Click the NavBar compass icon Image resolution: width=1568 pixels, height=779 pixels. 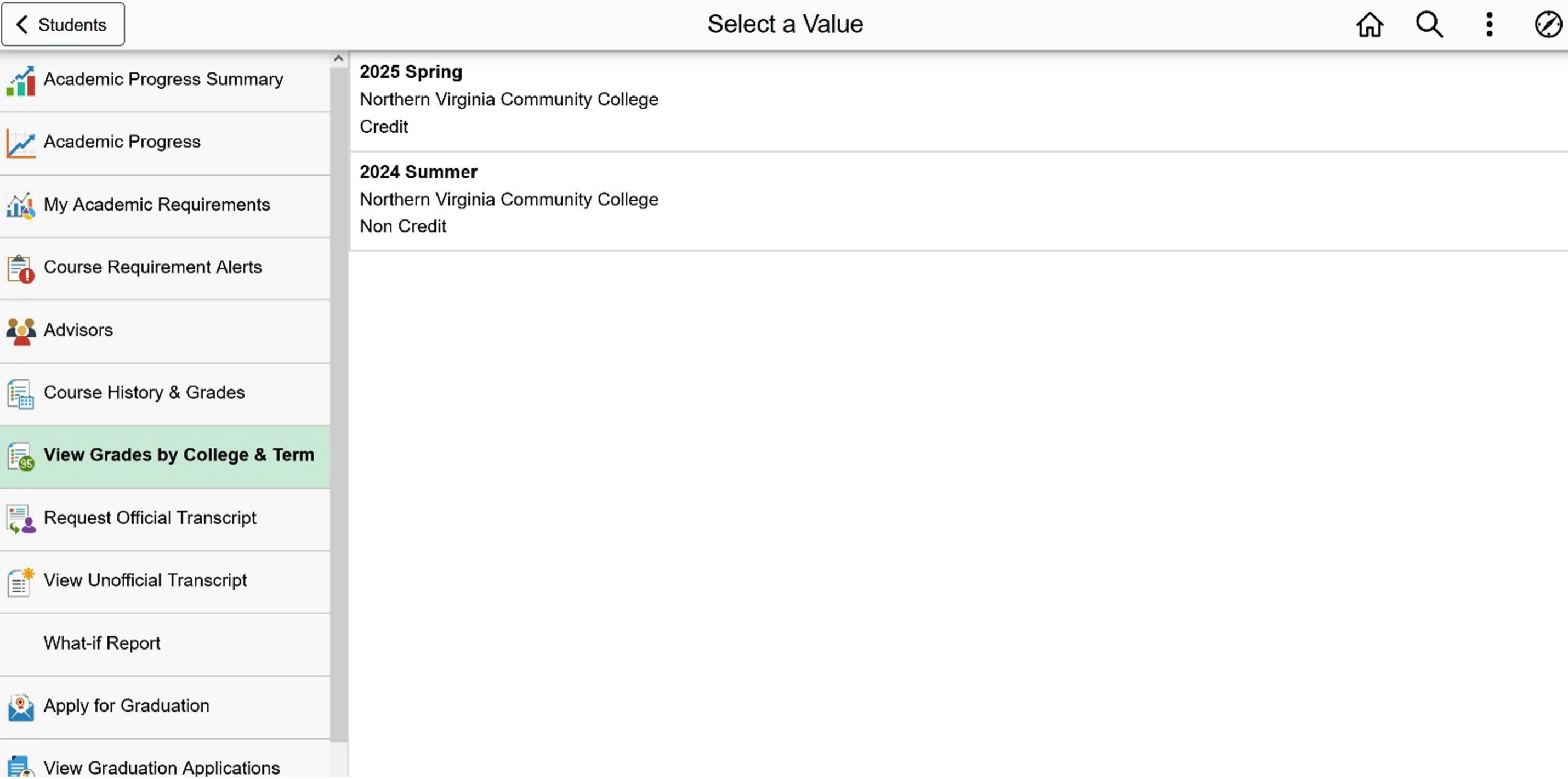click(1548, 25)
